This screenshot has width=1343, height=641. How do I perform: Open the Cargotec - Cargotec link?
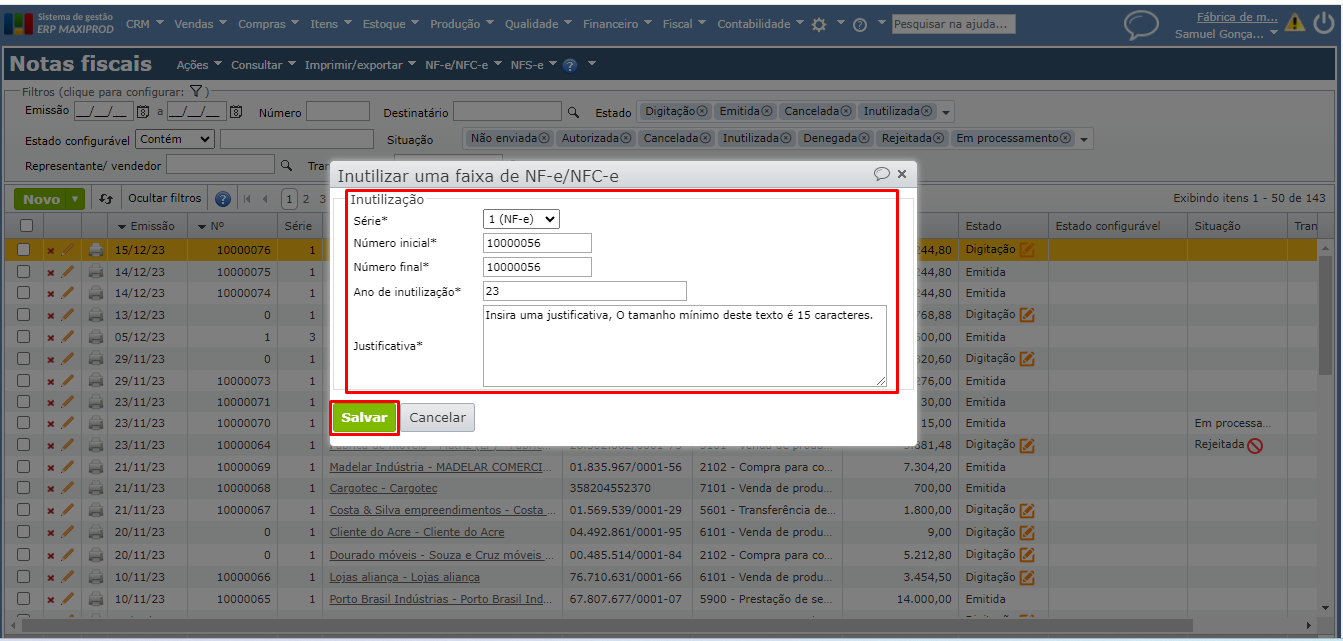pyautogui.click(x=383, y=489)
